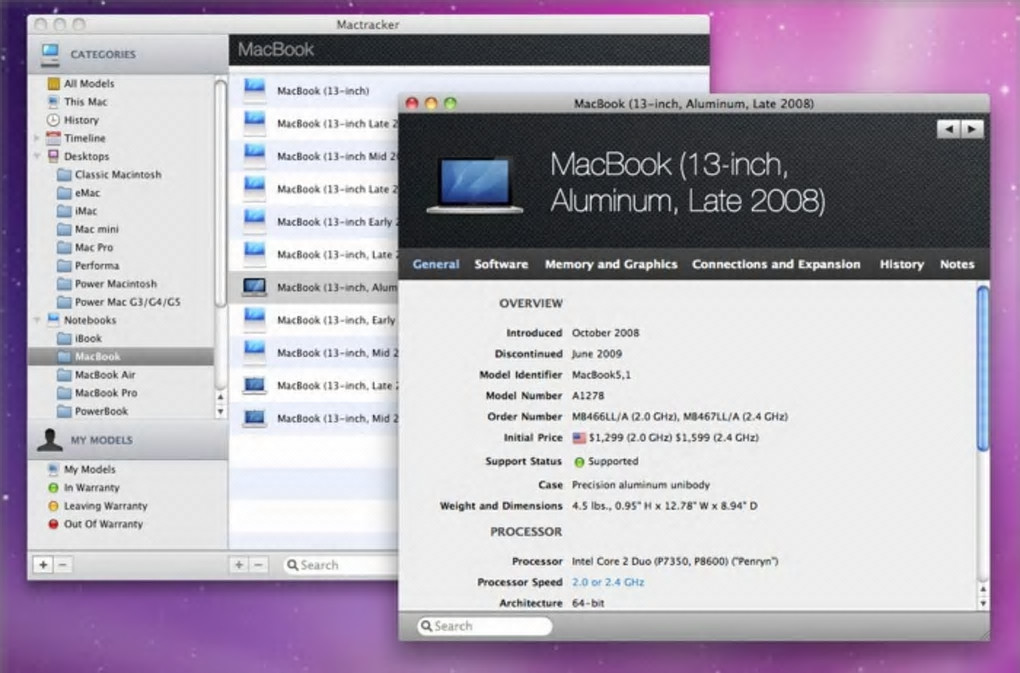Open the Notes tab
1020x673 pixels.
pyautogui.click(x=957, y=264)
